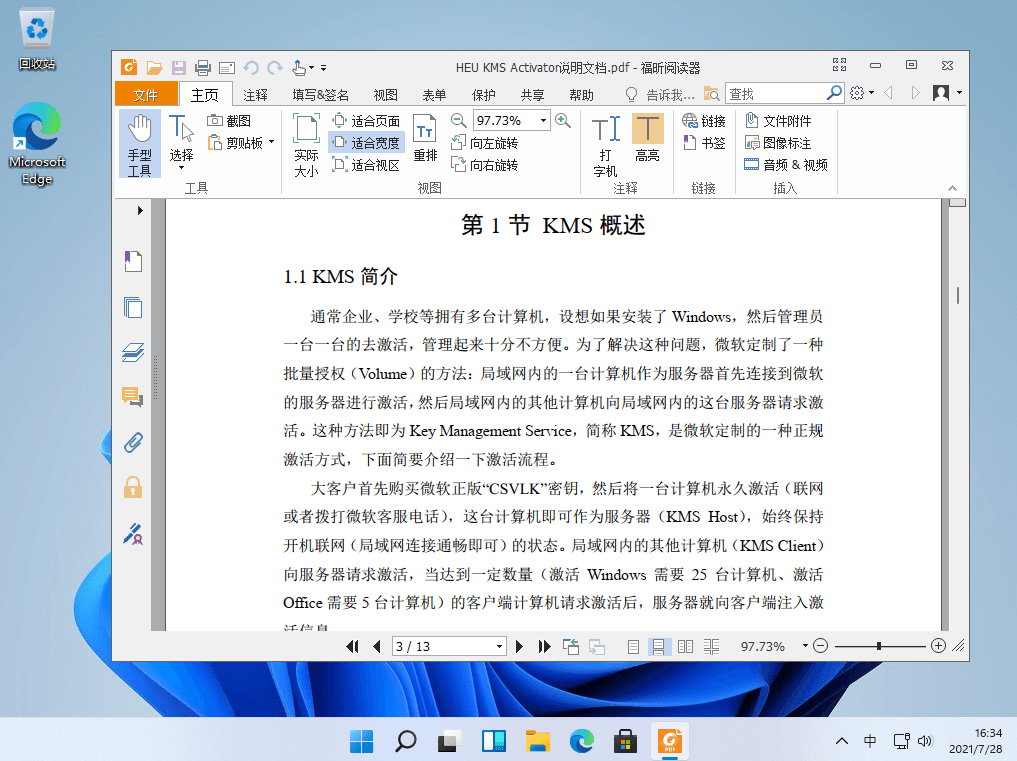The height and width of the screenshot is (761, 1017).
Task: Switch to the Protect (保护) tab
Action: pos(483,95)
